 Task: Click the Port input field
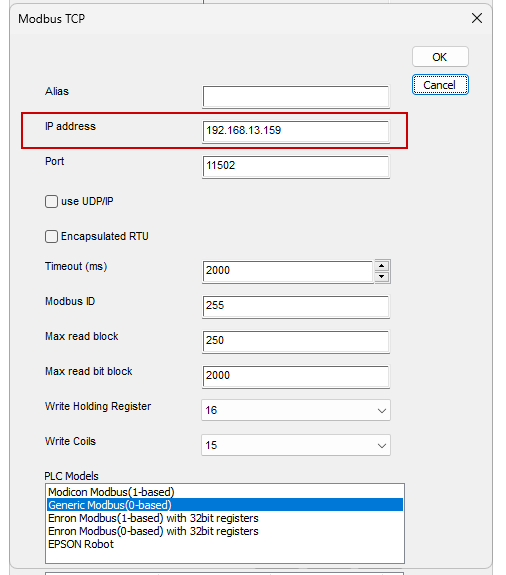(296, 166)
